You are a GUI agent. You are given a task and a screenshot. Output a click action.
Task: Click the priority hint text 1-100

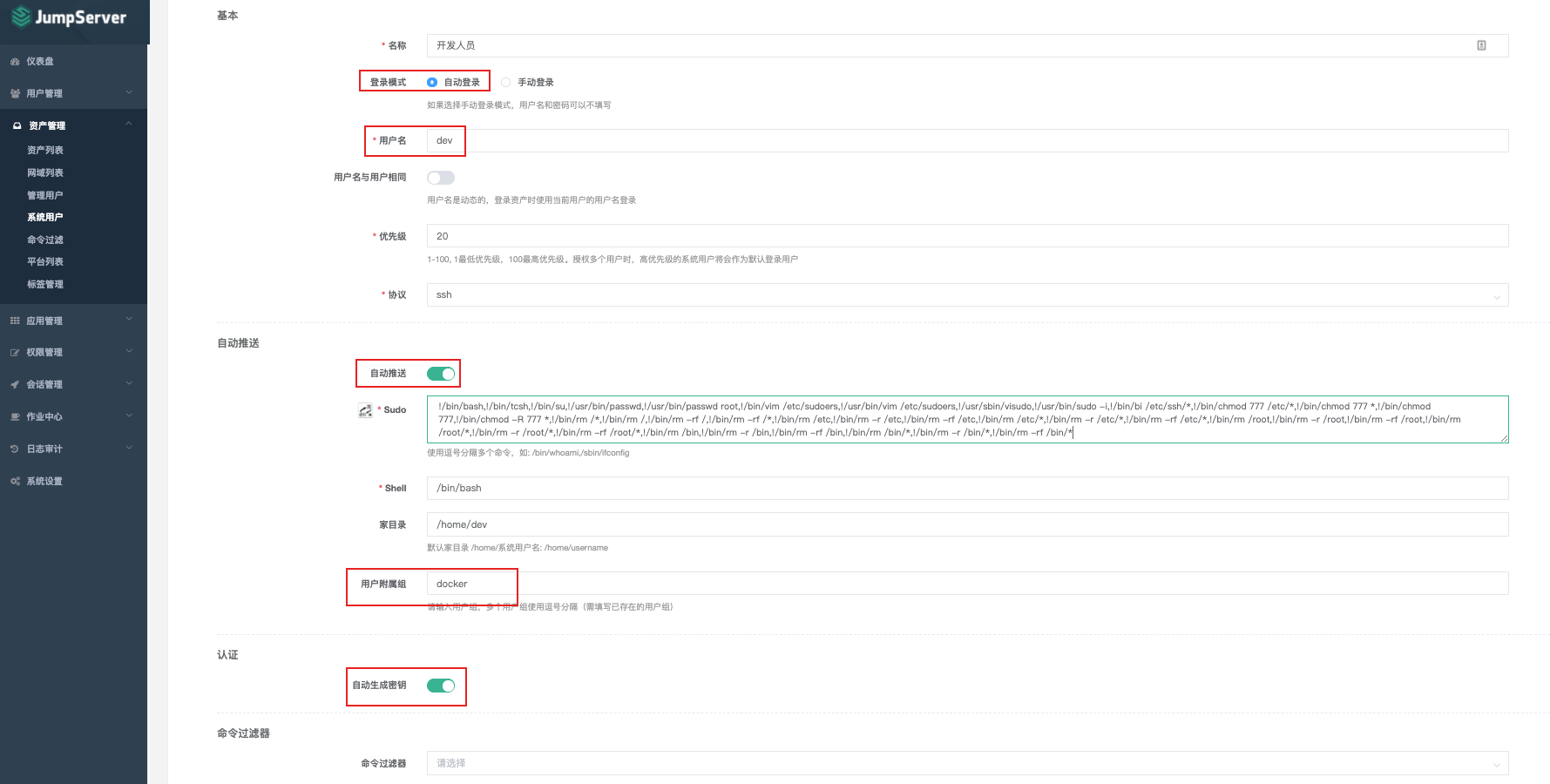613,260
